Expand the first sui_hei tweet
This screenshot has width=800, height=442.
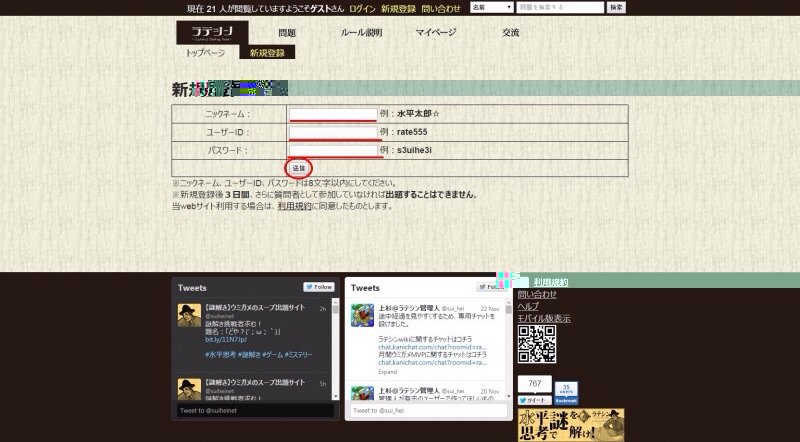click(x=386, y=369)
